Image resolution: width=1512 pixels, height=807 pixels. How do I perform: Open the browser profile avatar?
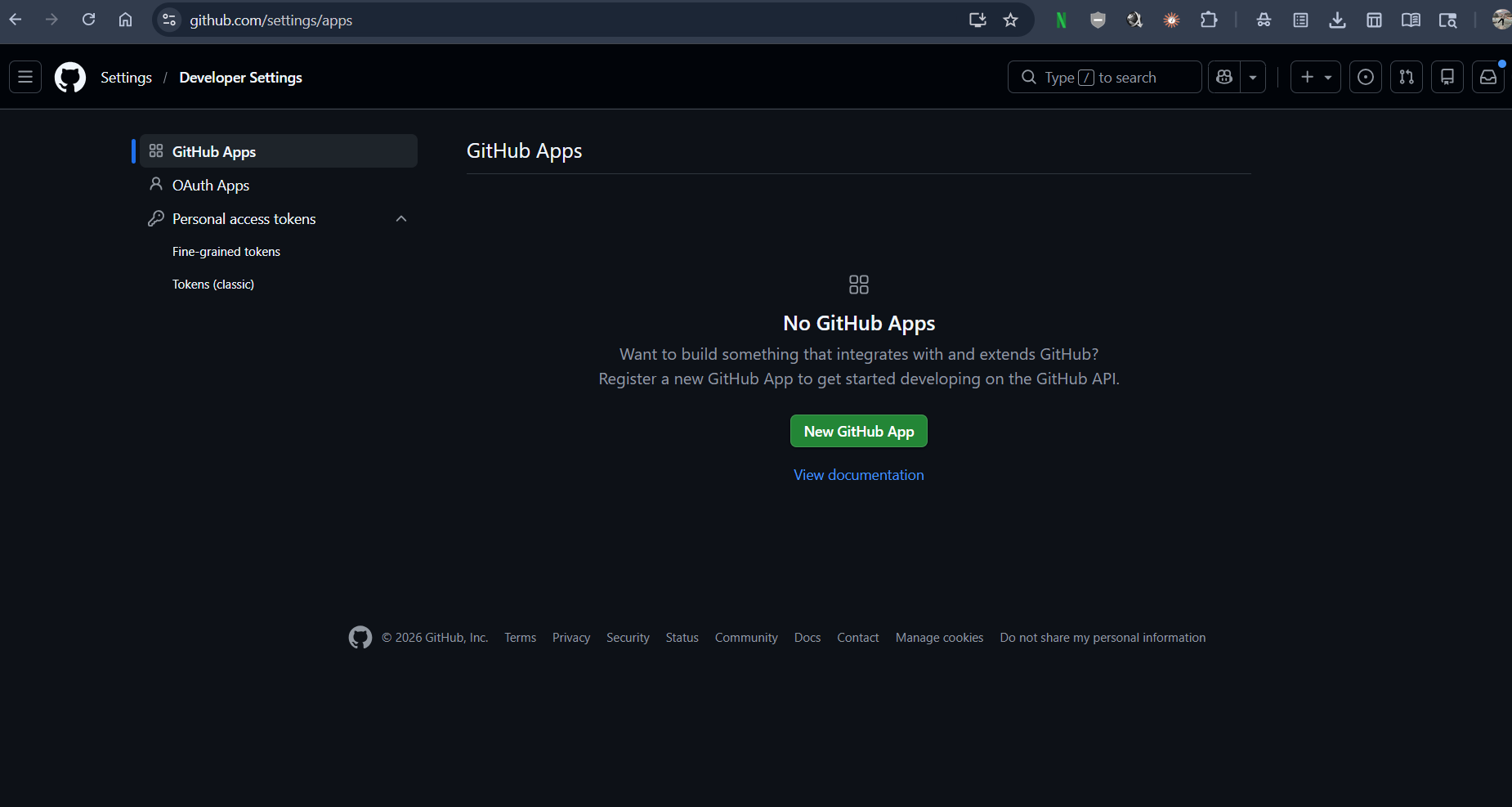1501,20
